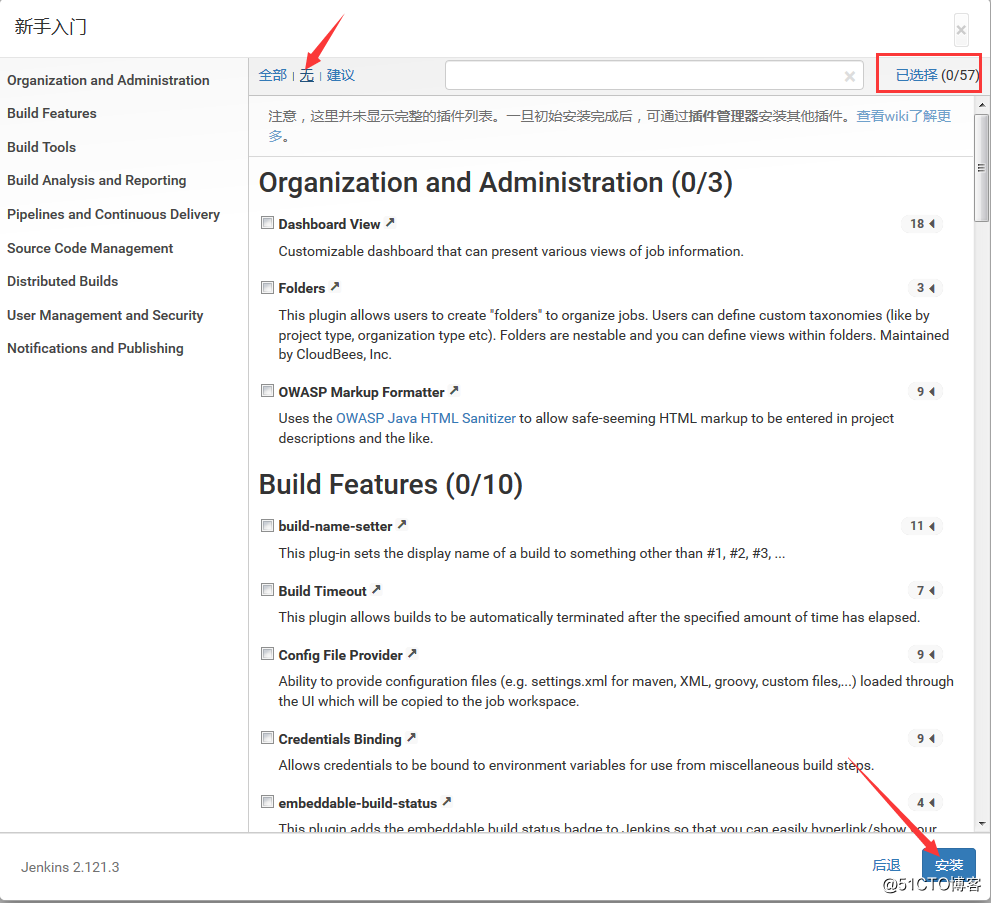Jump to Notifications and Publishing category
Screen dimensions: 991x903
(x=95, y=348)
